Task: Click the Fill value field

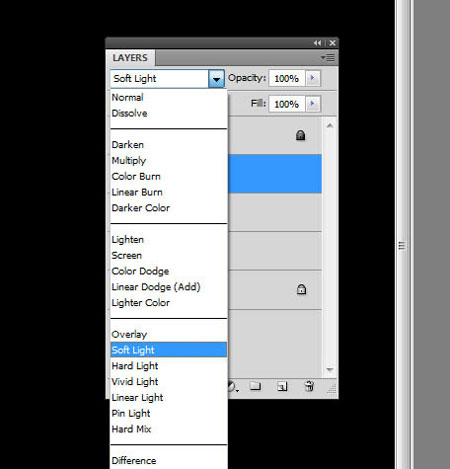Action: pyautogui.click(x=287, y=104)
